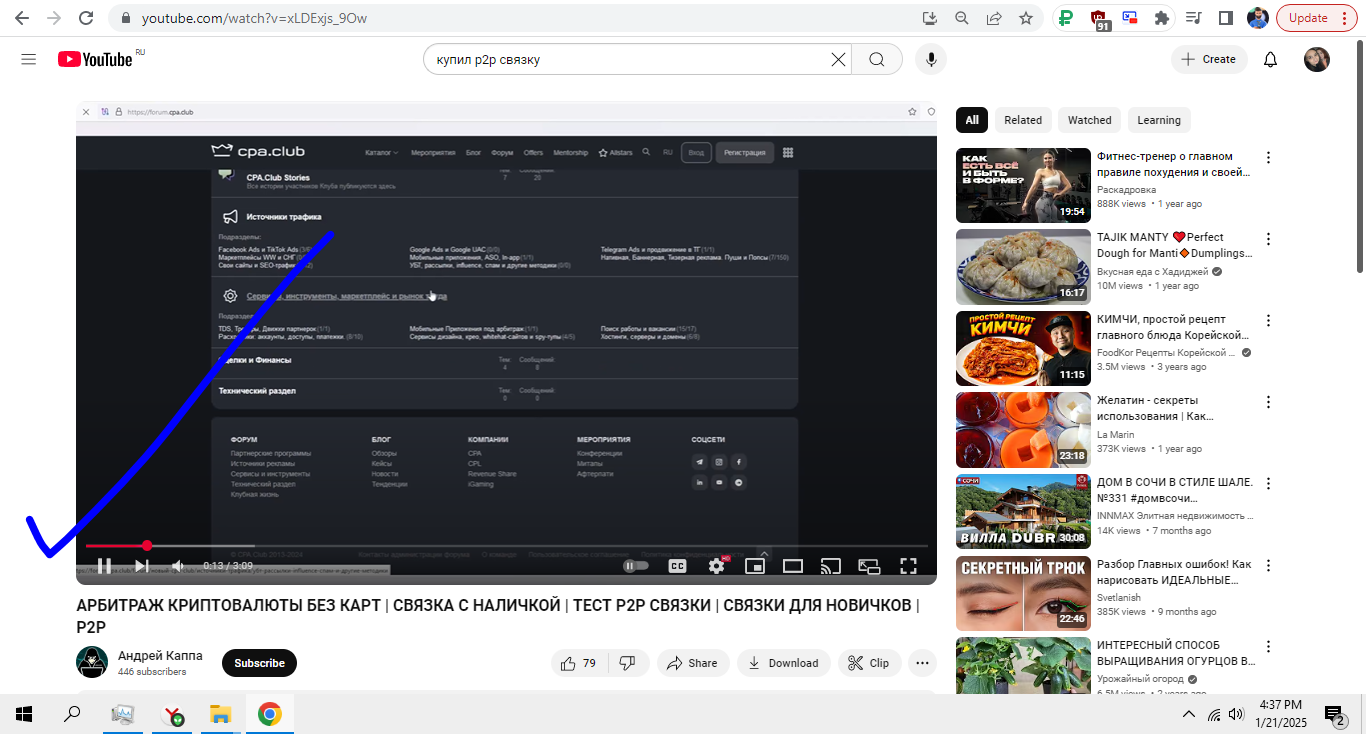Image resolution: width=1366 pixels, height=734 pixels.
Task: Mute the player volume speaker
Action: tap(178, 566)
